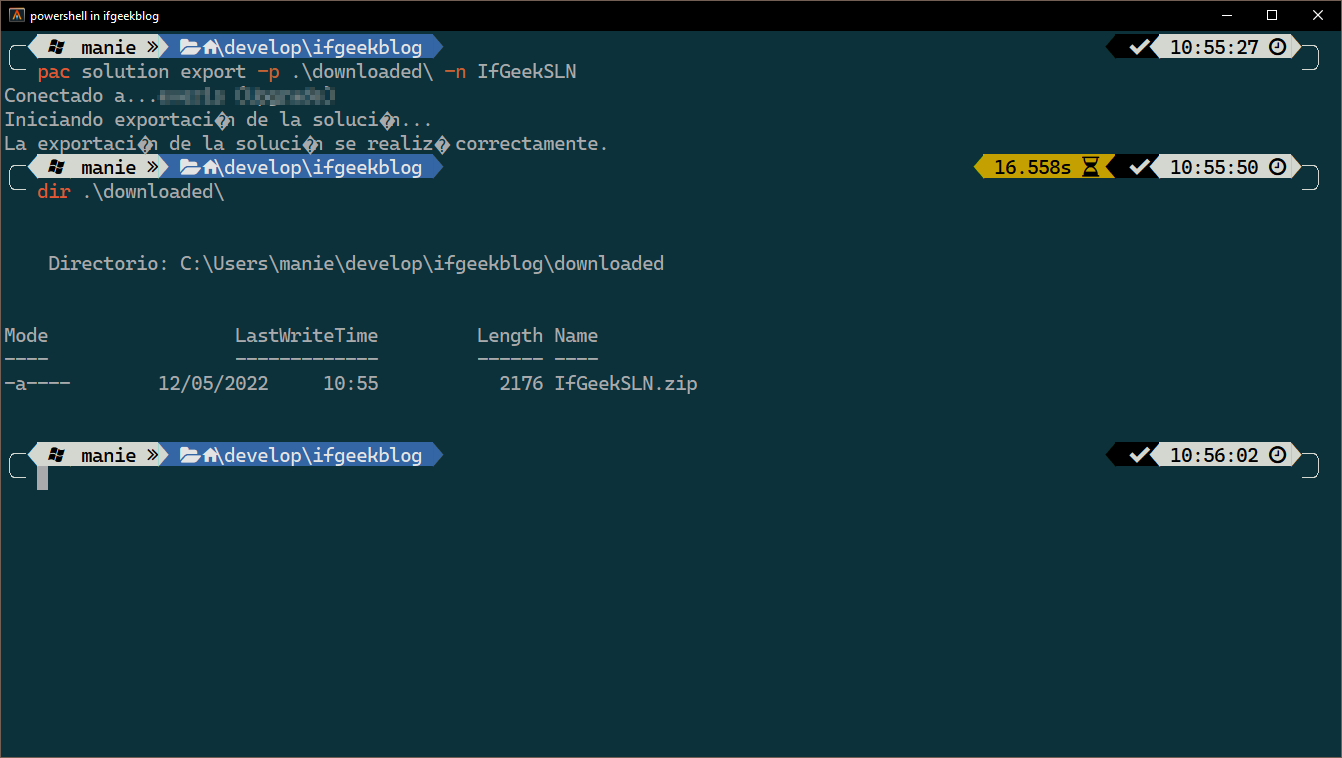Click the title bar text powershell in ifgeekblog
This screenshot has height=758, width=1342.
pos(97,15)
